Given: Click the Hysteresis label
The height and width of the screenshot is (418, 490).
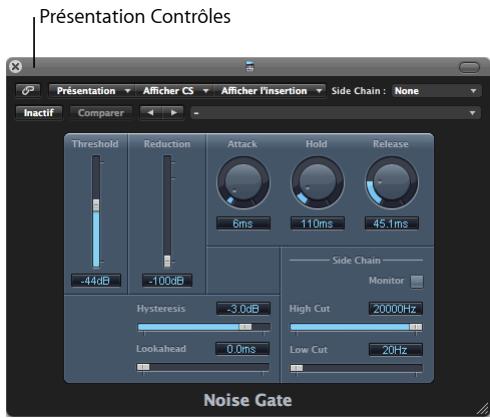Looking at the screenshot, I should pyautogui.click(x=161, y=309).
